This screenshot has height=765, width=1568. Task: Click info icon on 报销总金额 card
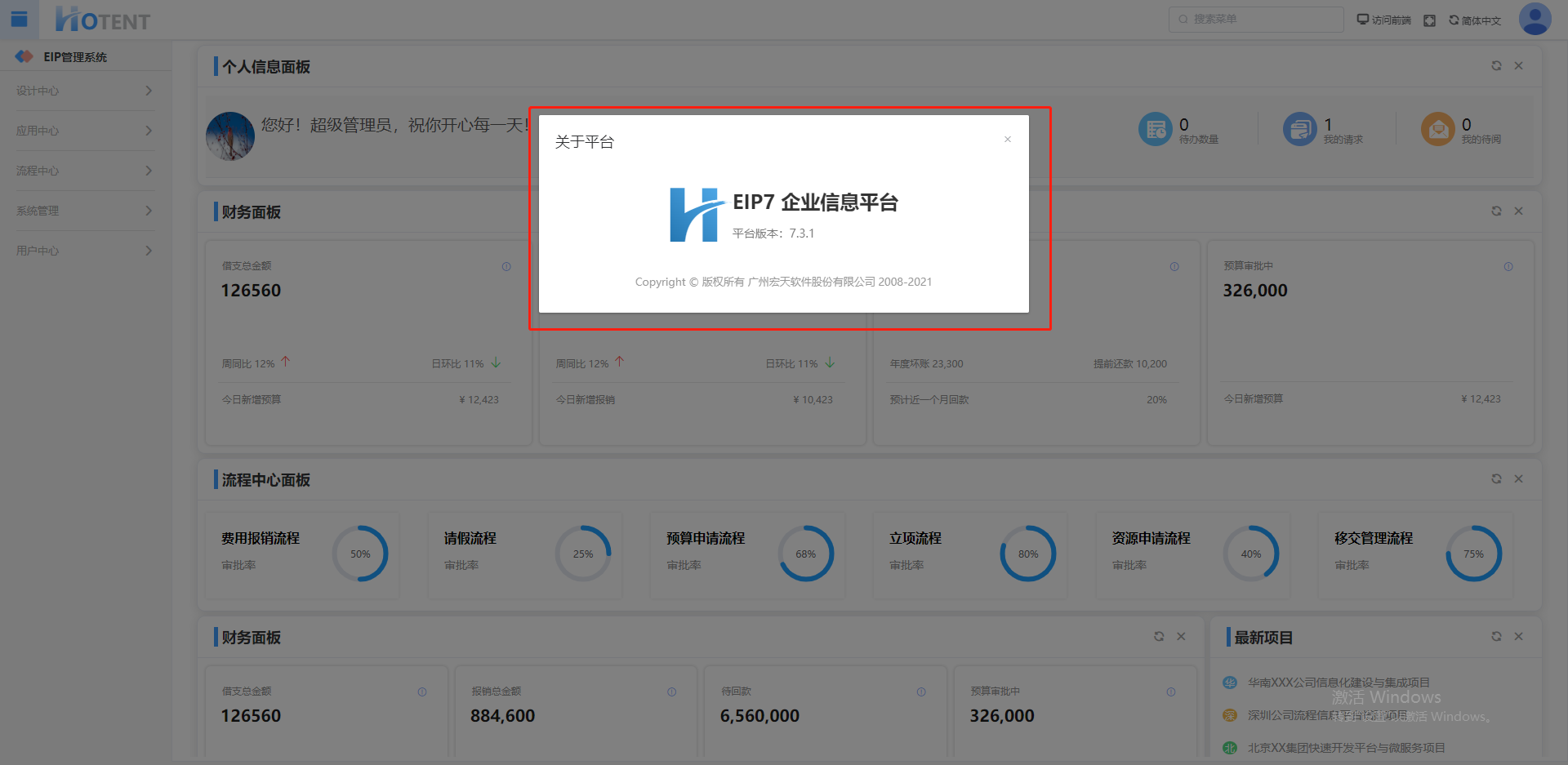click(671, 692)
